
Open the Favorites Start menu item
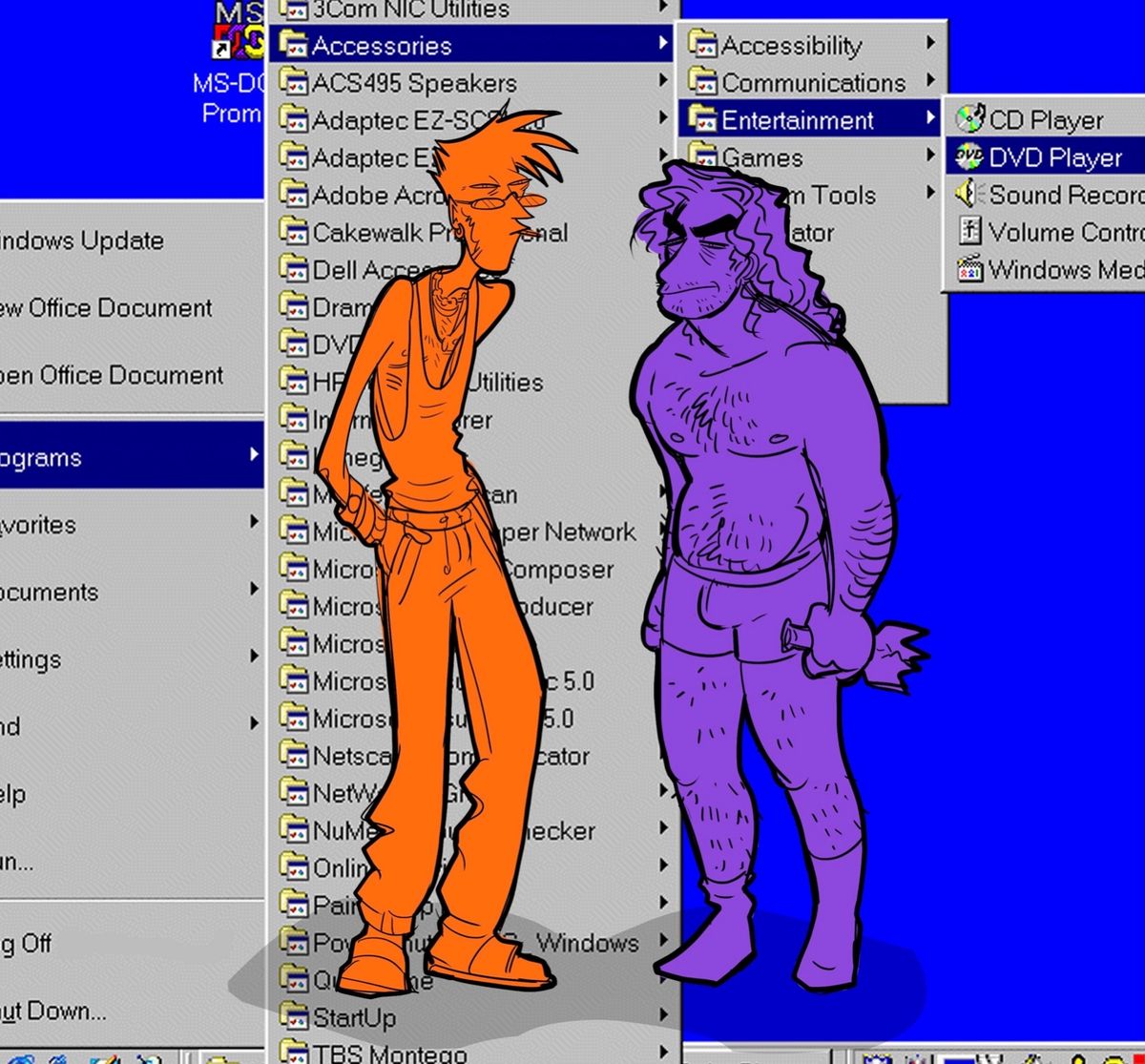(x=132, y=524)
